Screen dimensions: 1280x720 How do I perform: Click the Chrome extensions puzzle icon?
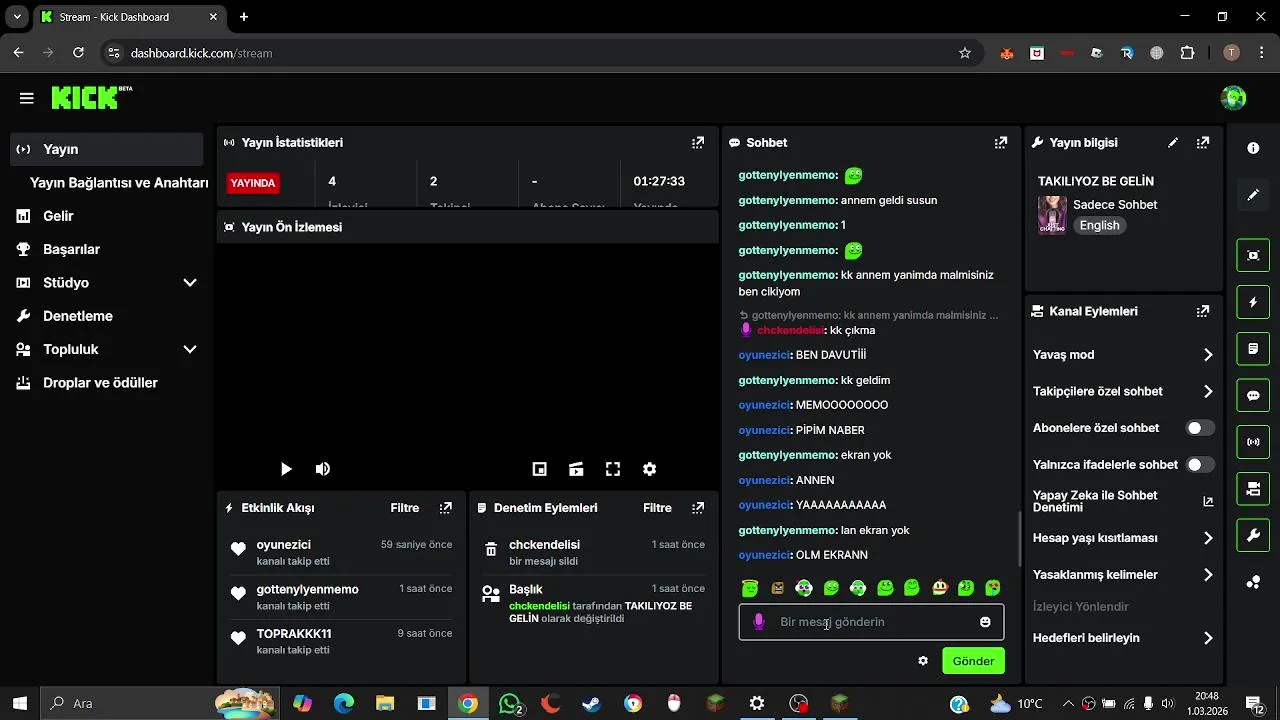pos(1187,53)
